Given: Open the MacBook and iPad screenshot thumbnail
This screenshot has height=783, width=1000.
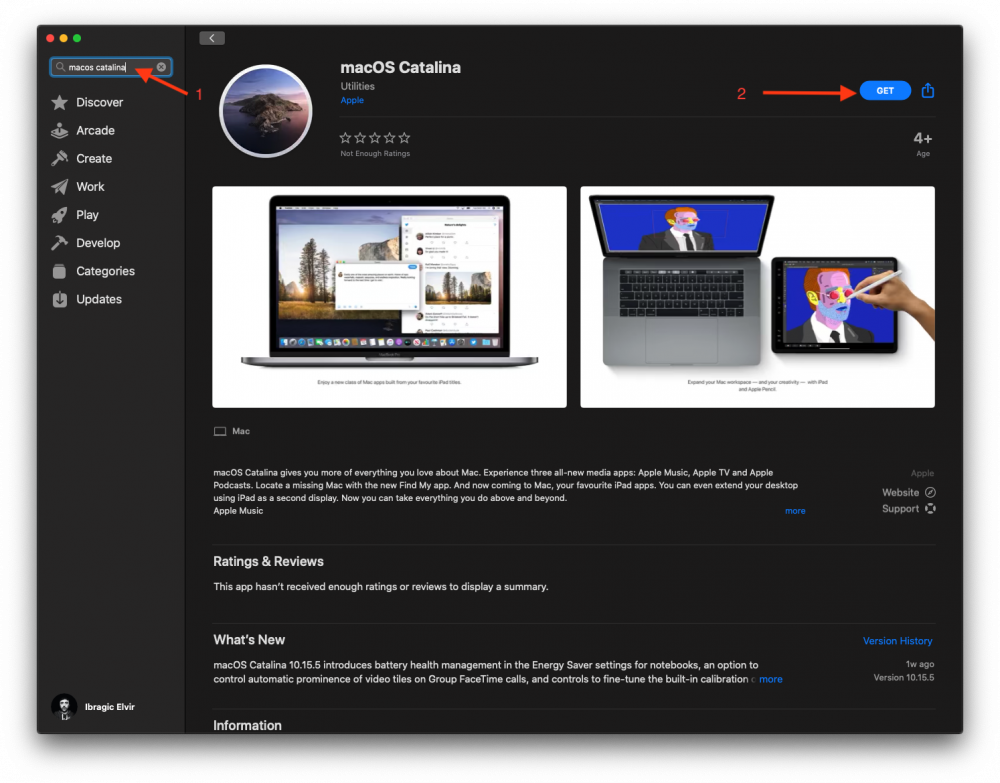Looking at the screenshot, I should pos(758,297).
